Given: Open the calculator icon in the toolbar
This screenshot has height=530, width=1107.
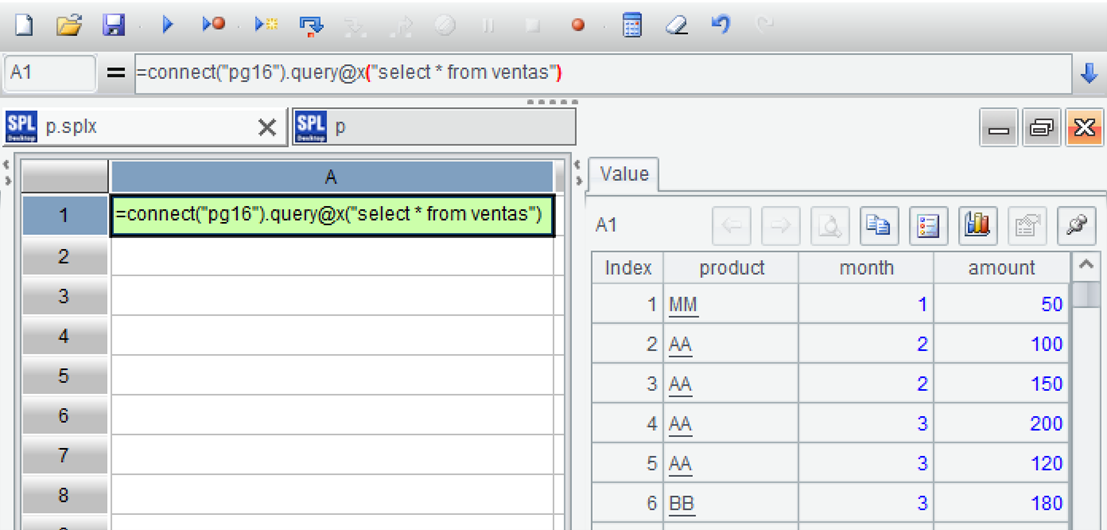Looking at the screenshot, I should pyautogui.click(x=632, y=25).
